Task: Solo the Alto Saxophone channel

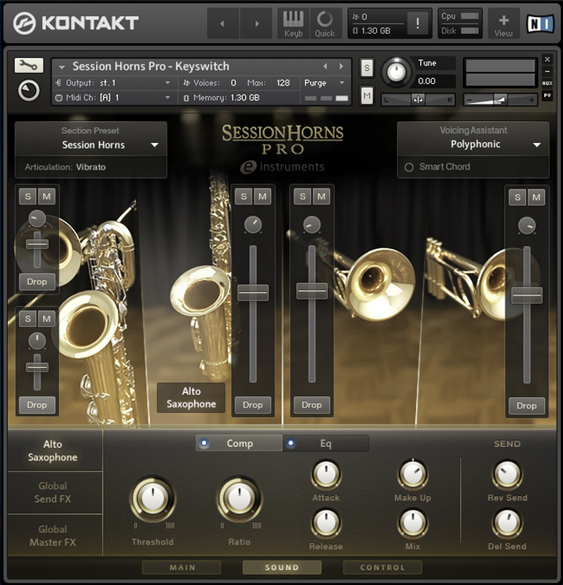Action: click(x=244, y=197)
